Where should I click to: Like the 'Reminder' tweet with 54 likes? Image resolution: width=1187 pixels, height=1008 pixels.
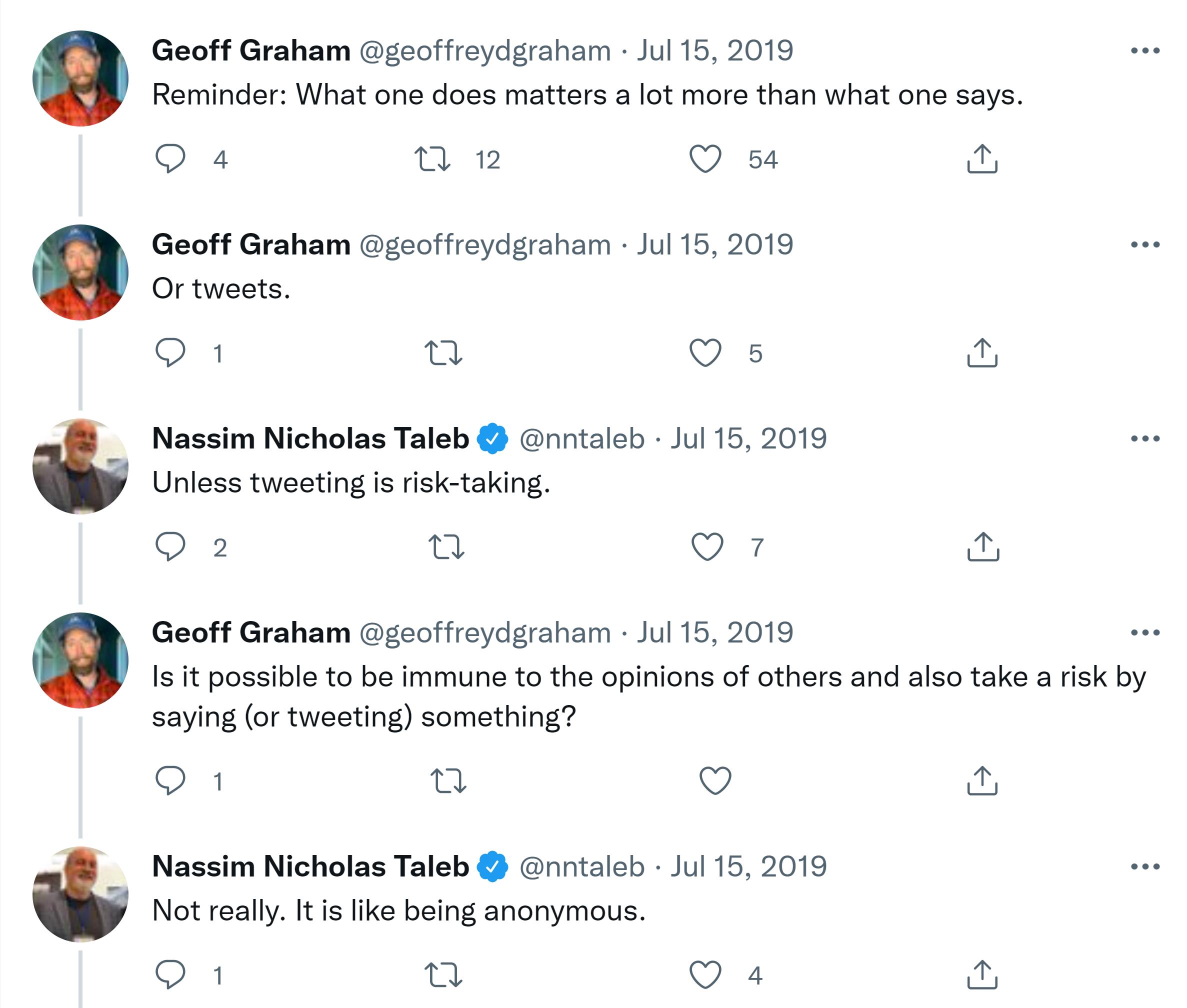click(705, 159)
